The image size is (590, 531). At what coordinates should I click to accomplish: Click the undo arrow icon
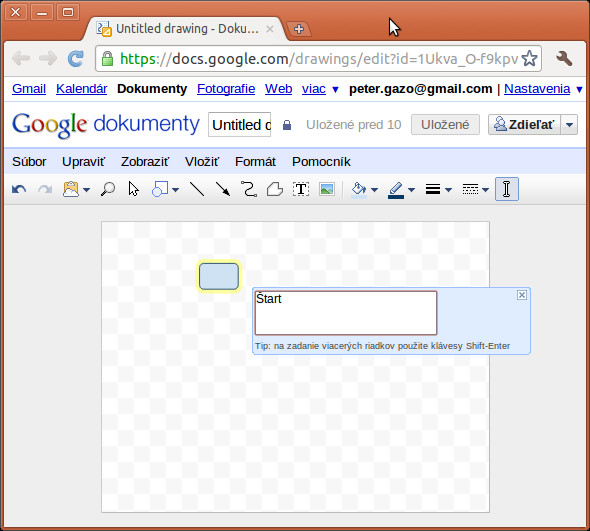[x=19, y=189]
